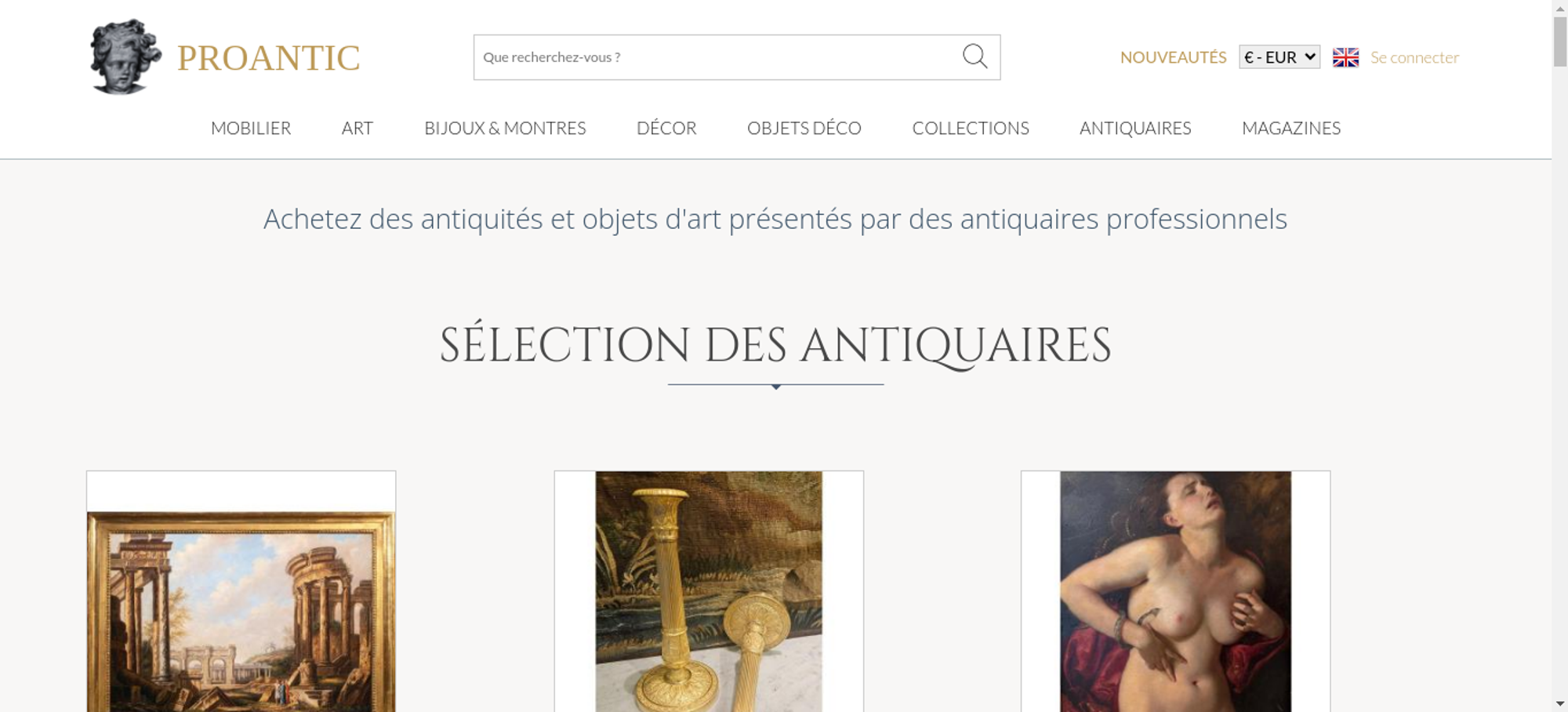1568x712 pixels.
Task: Open the Objets Déco menu
Action: click(x=804, y=128)
